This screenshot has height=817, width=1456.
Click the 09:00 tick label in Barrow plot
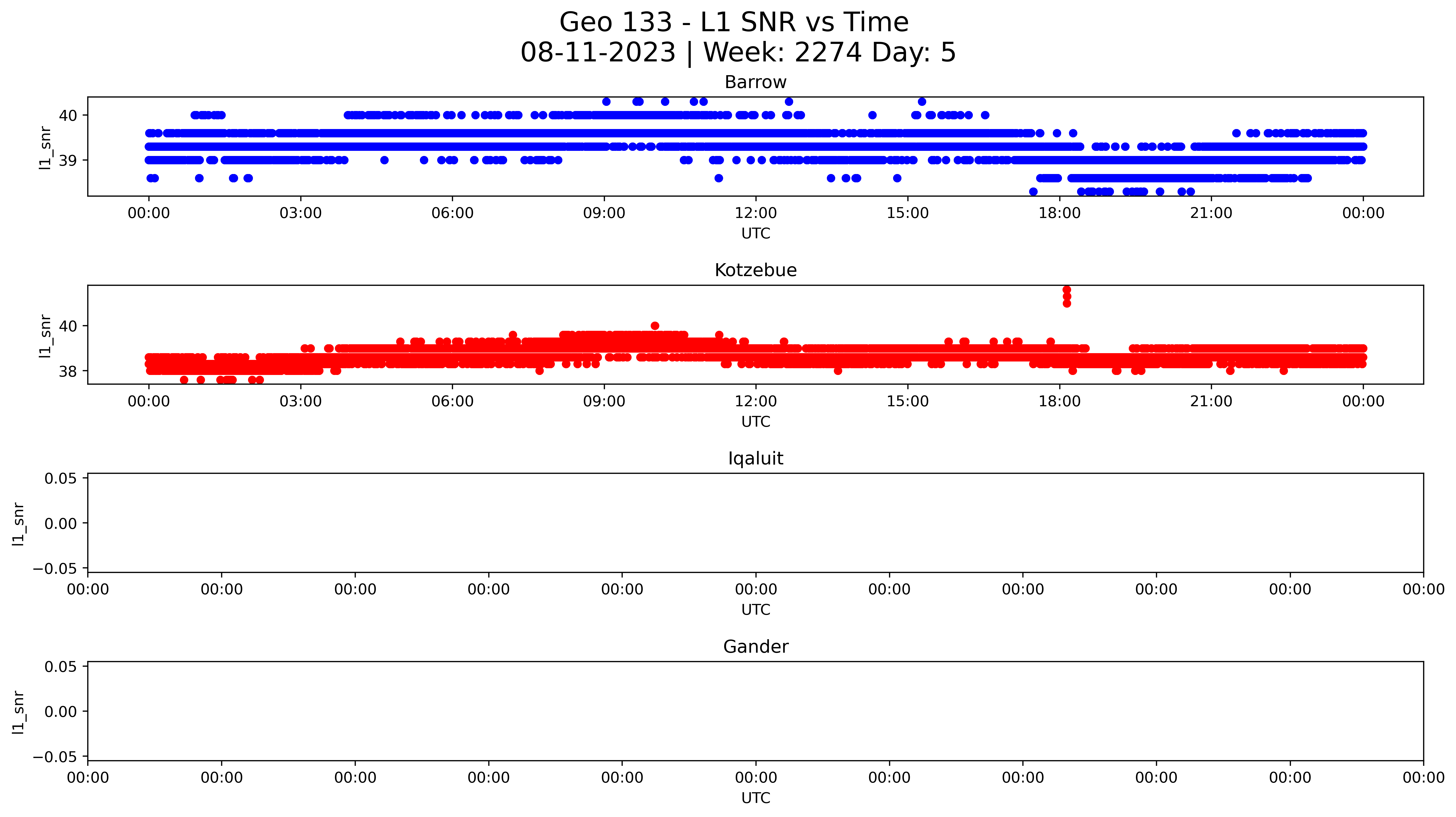(604, 213)
